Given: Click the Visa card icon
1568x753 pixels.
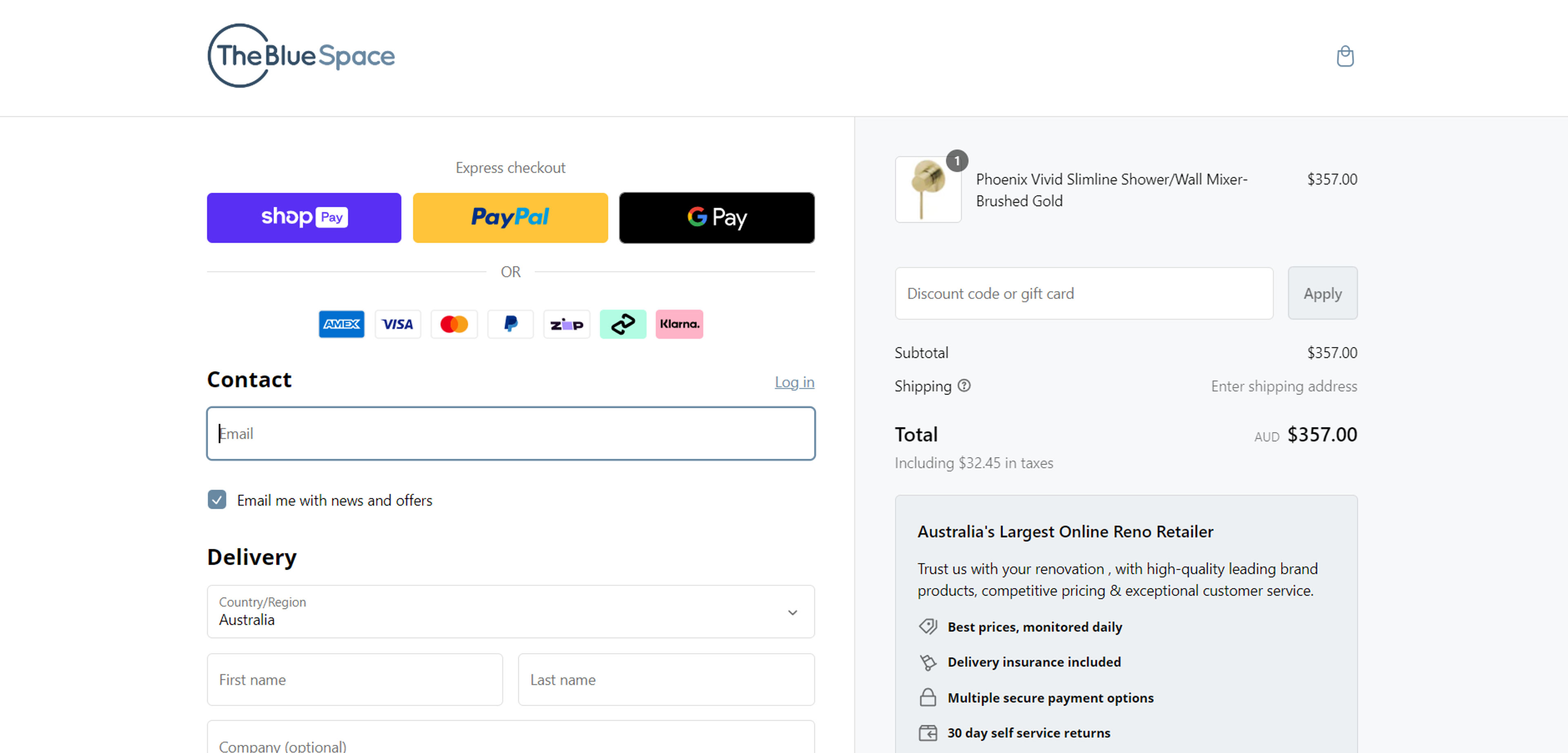Looking at the screenshot, I should 397,324.
